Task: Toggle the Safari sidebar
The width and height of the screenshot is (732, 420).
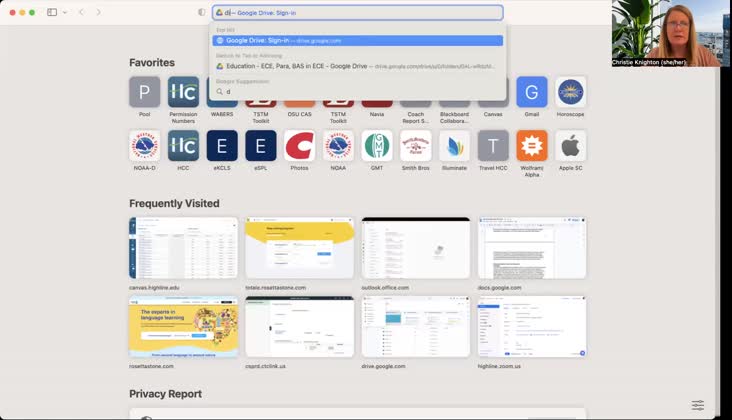Action: coord(51,12)
